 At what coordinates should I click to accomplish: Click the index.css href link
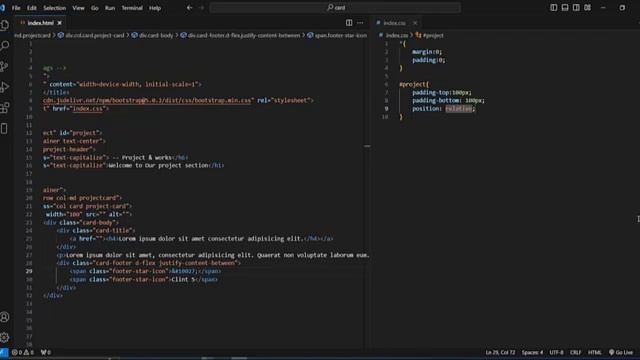88,109
